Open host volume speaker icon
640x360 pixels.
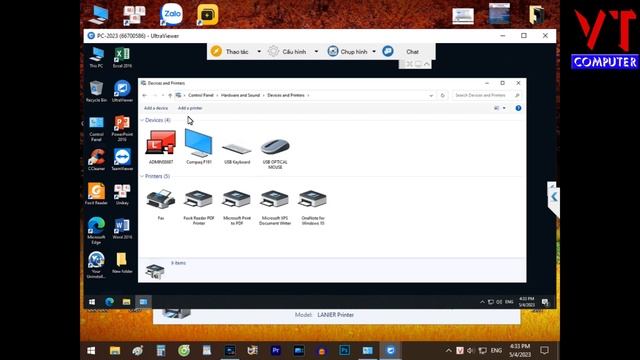(470, 351)
